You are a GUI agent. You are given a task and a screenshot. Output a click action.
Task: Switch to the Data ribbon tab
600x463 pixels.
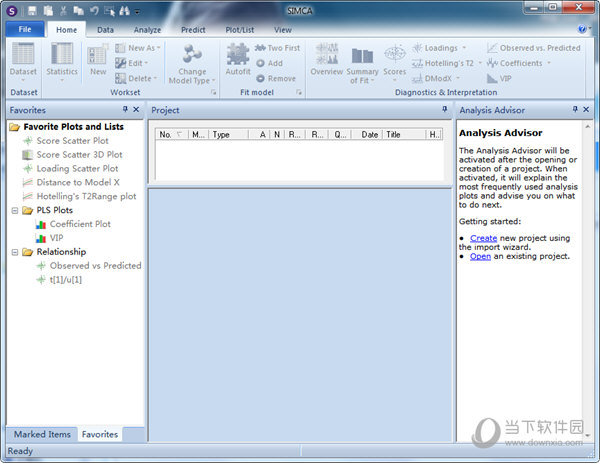coord(105,30)
